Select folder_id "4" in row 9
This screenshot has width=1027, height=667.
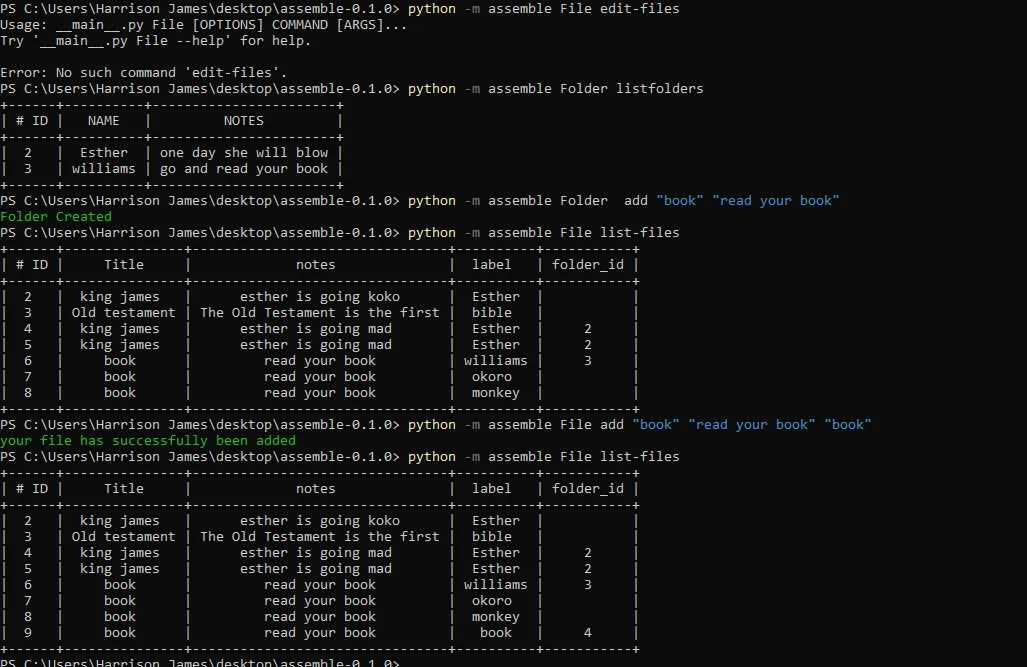(x=588, y=633)
